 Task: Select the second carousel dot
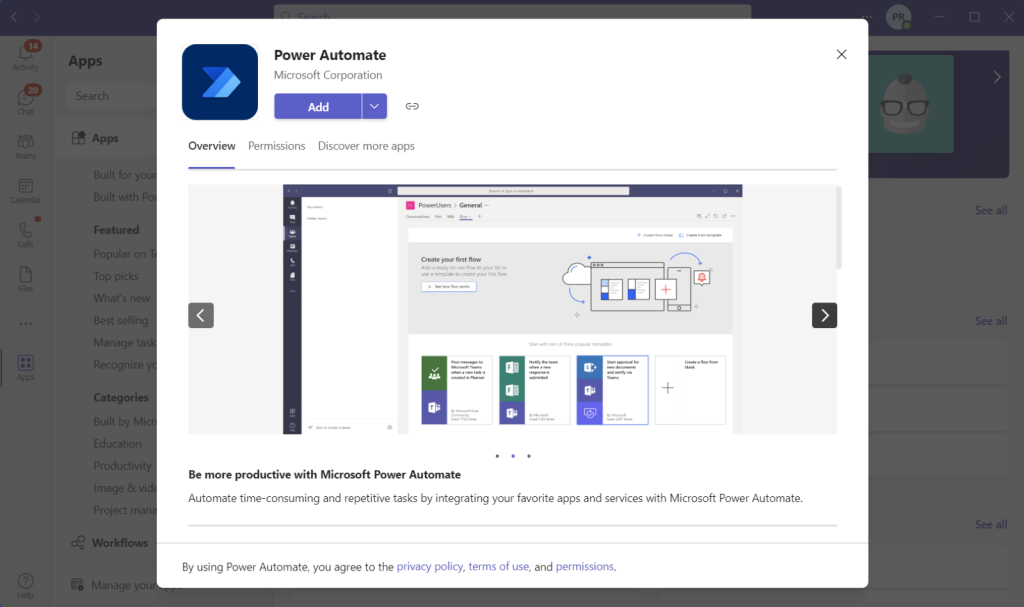point(513,456)
